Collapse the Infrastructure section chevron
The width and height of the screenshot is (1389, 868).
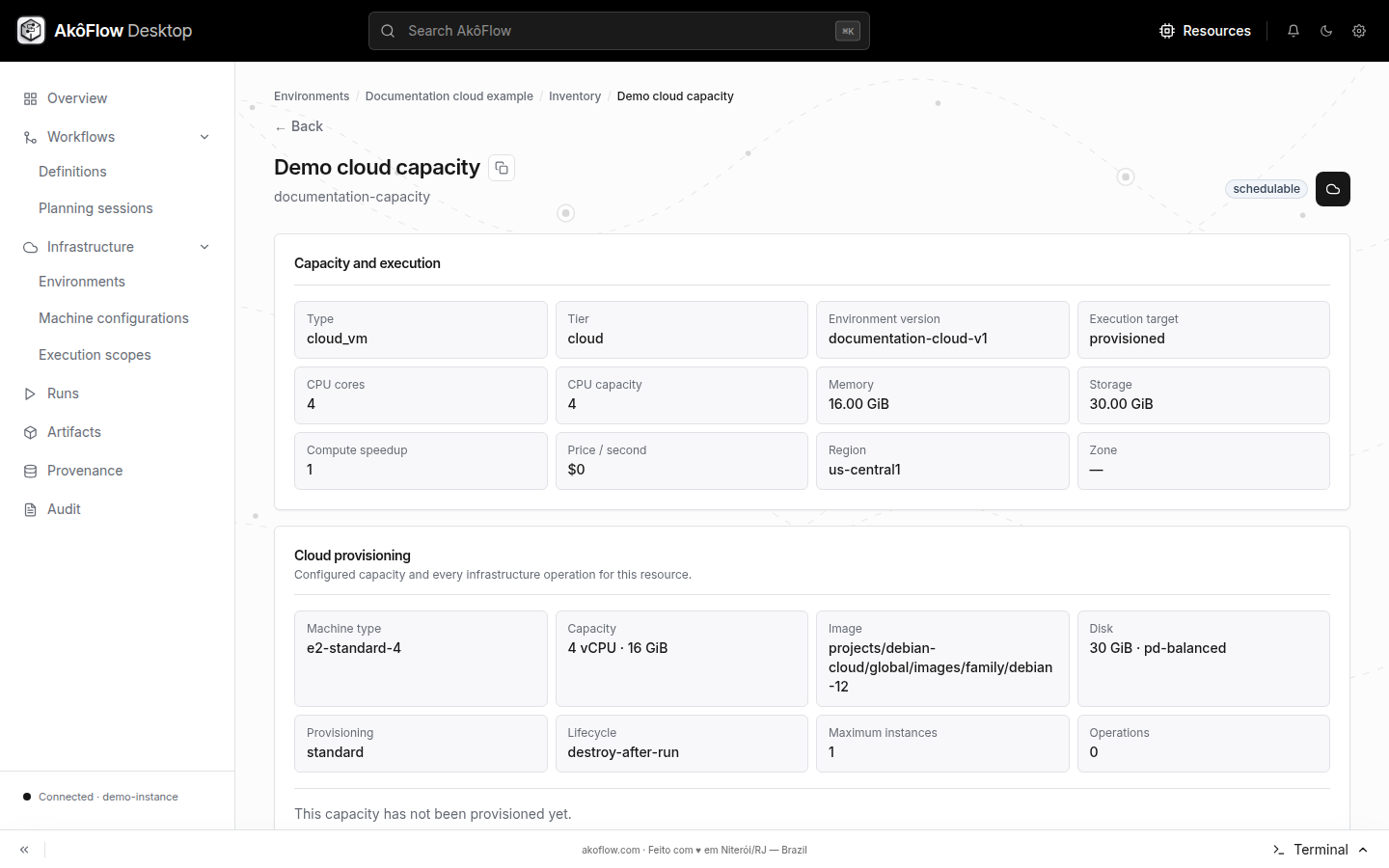point(204,247)
